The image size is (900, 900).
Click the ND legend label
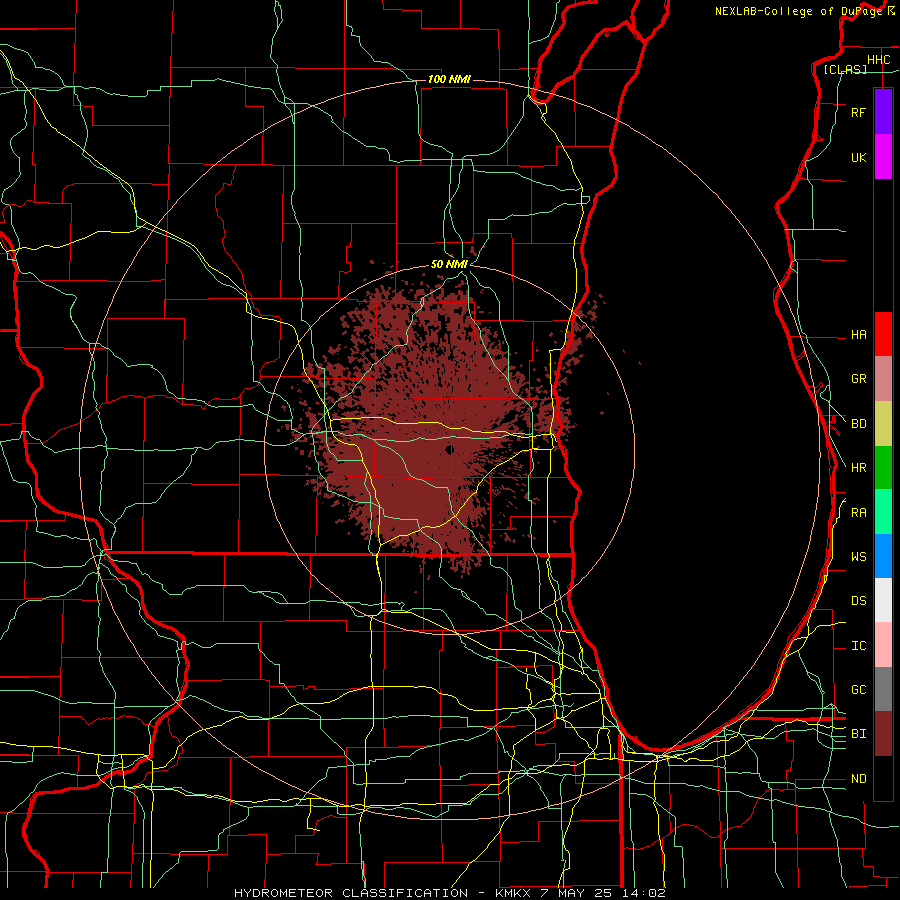point(858,779)
